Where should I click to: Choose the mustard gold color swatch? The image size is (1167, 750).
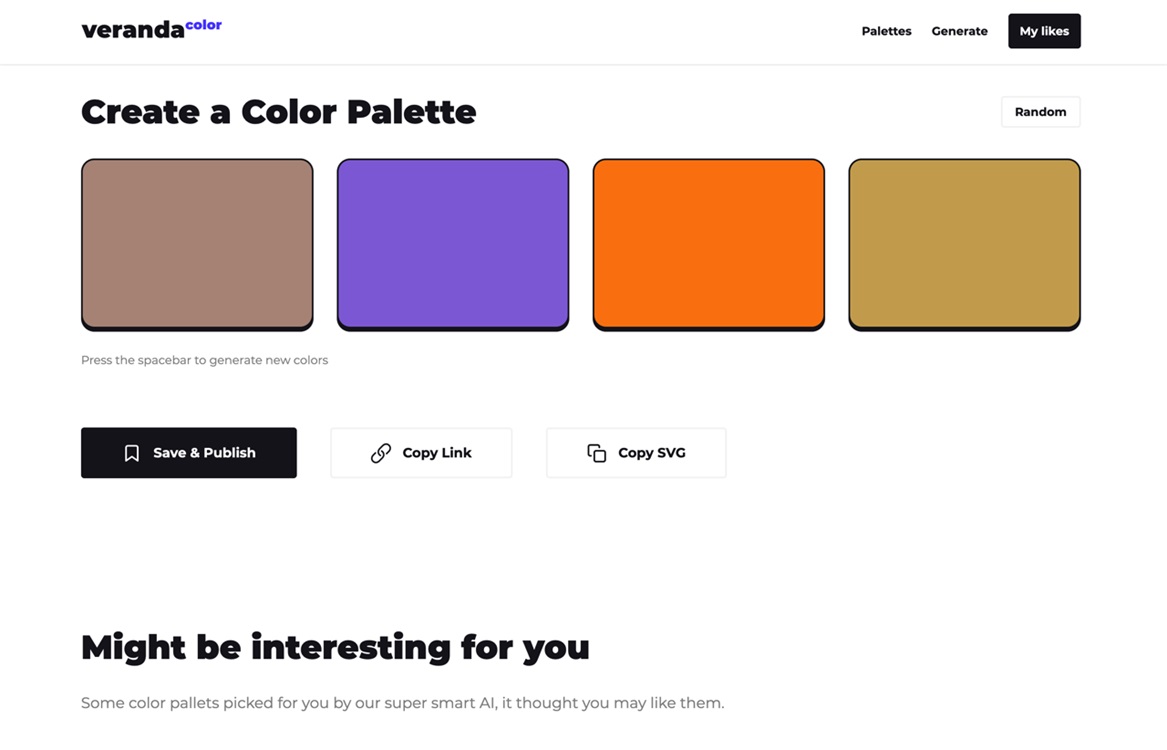[x=965, y=245]
